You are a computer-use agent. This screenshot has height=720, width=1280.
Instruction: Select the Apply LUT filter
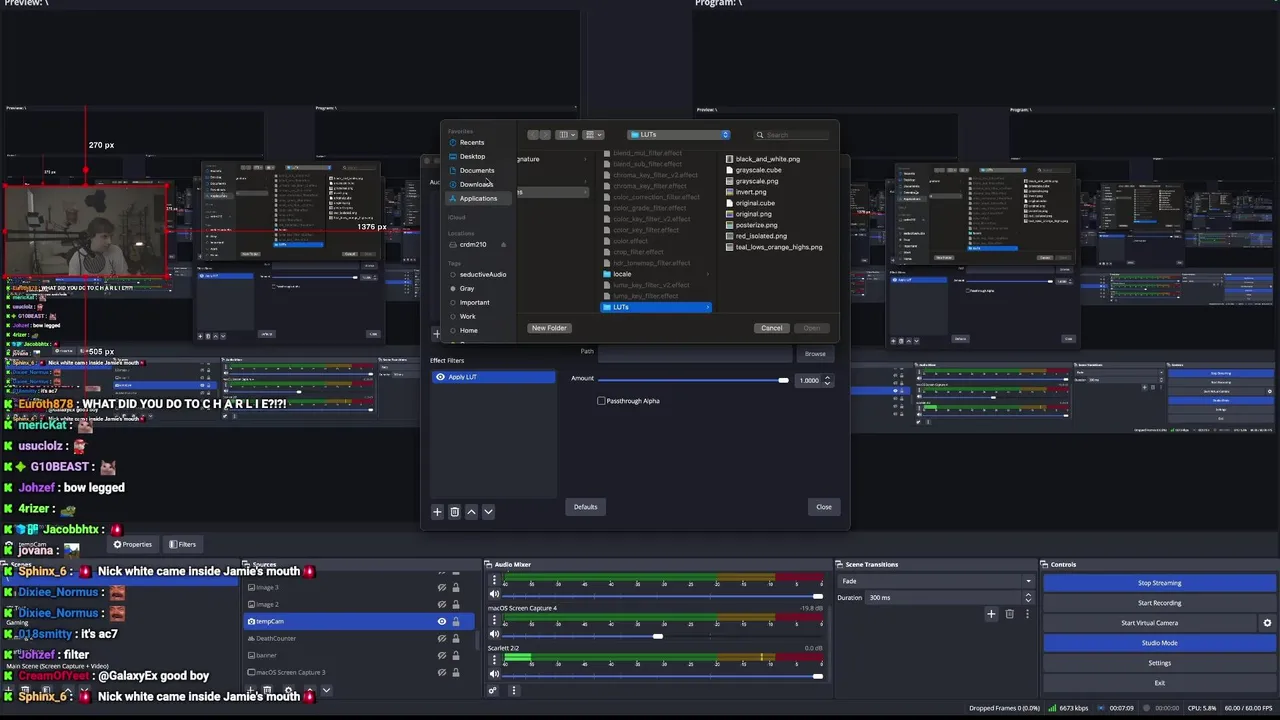click(x=493, y=377)
